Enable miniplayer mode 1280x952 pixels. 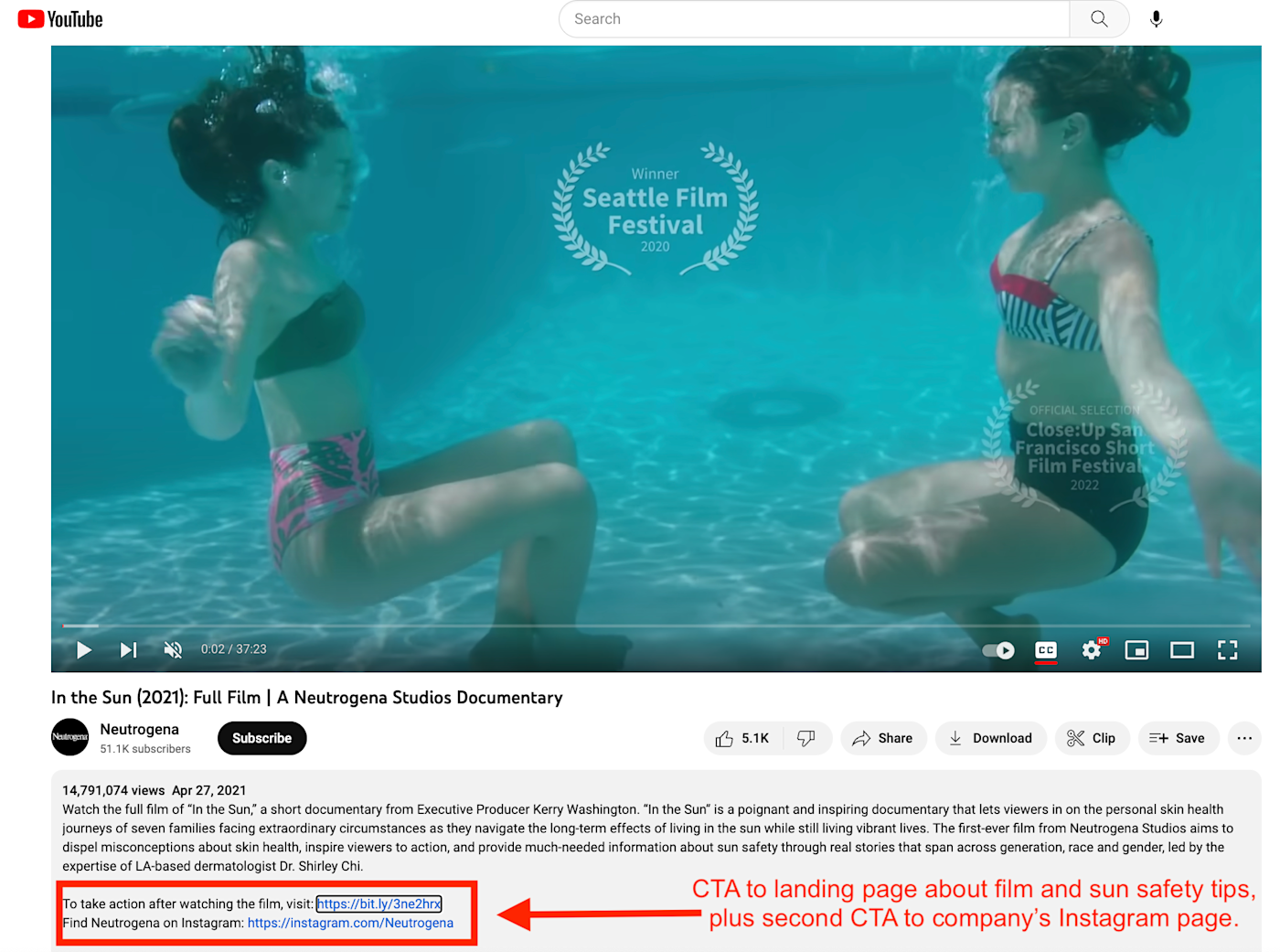pos(1136,650)
